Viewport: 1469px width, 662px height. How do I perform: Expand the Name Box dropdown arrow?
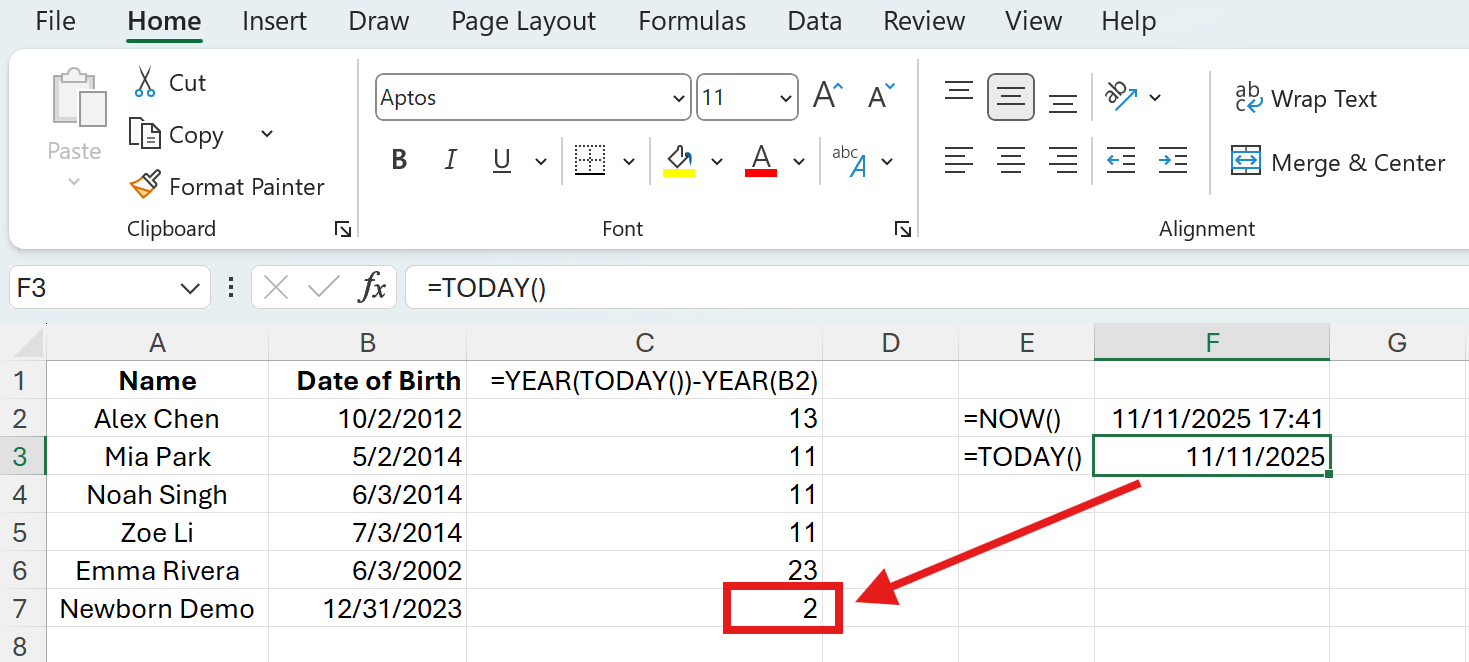point(189,289)
